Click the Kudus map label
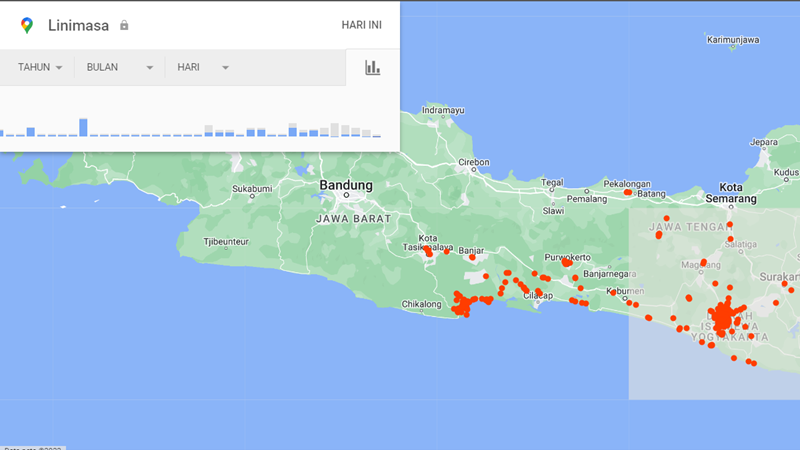 tap(786, 172)
